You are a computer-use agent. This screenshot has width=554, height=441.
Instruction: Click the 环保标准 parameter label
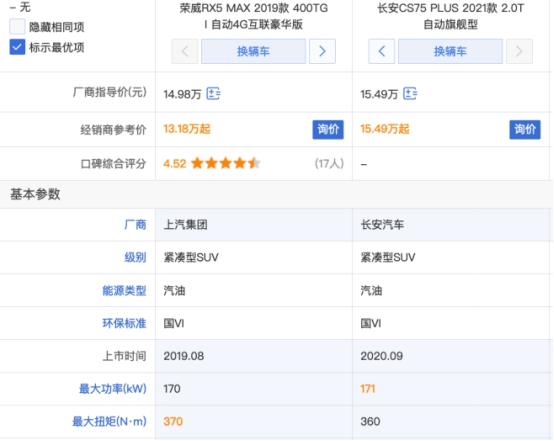pyautogui.click(x=124, y=323)
